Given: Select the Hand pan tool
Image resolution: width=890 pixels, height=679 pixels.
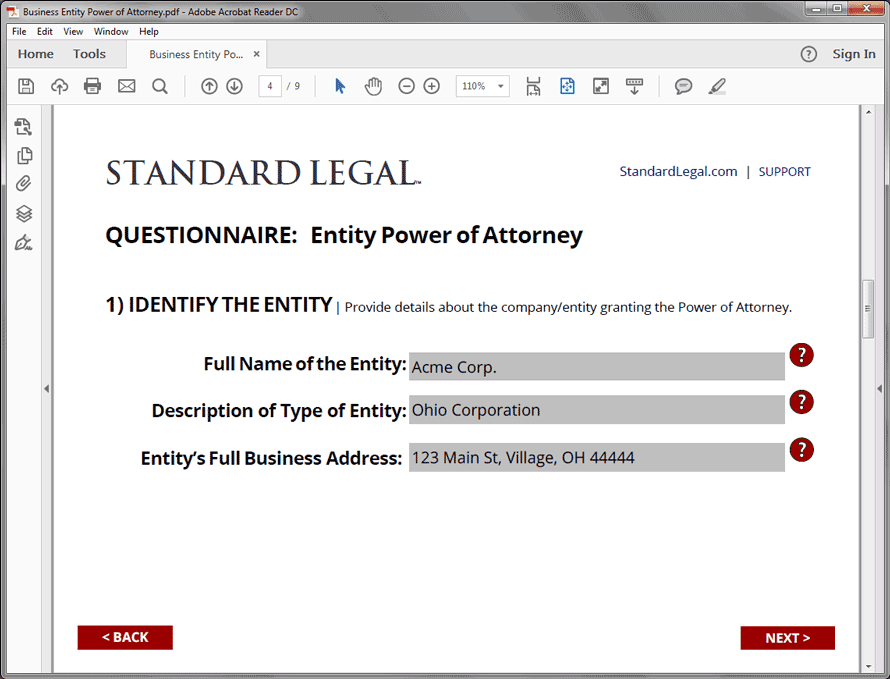Looking at the screenshot, I should tap(373, 86).
